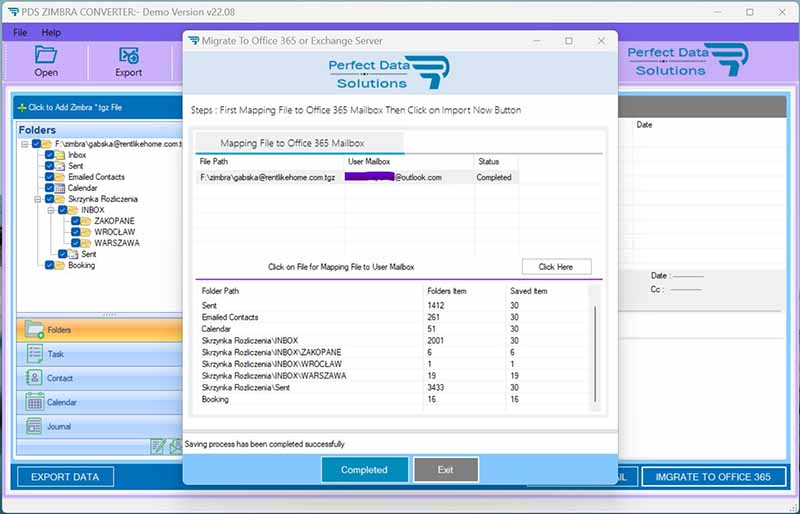Click the EXPORT DATA button

tap(65, 477)
